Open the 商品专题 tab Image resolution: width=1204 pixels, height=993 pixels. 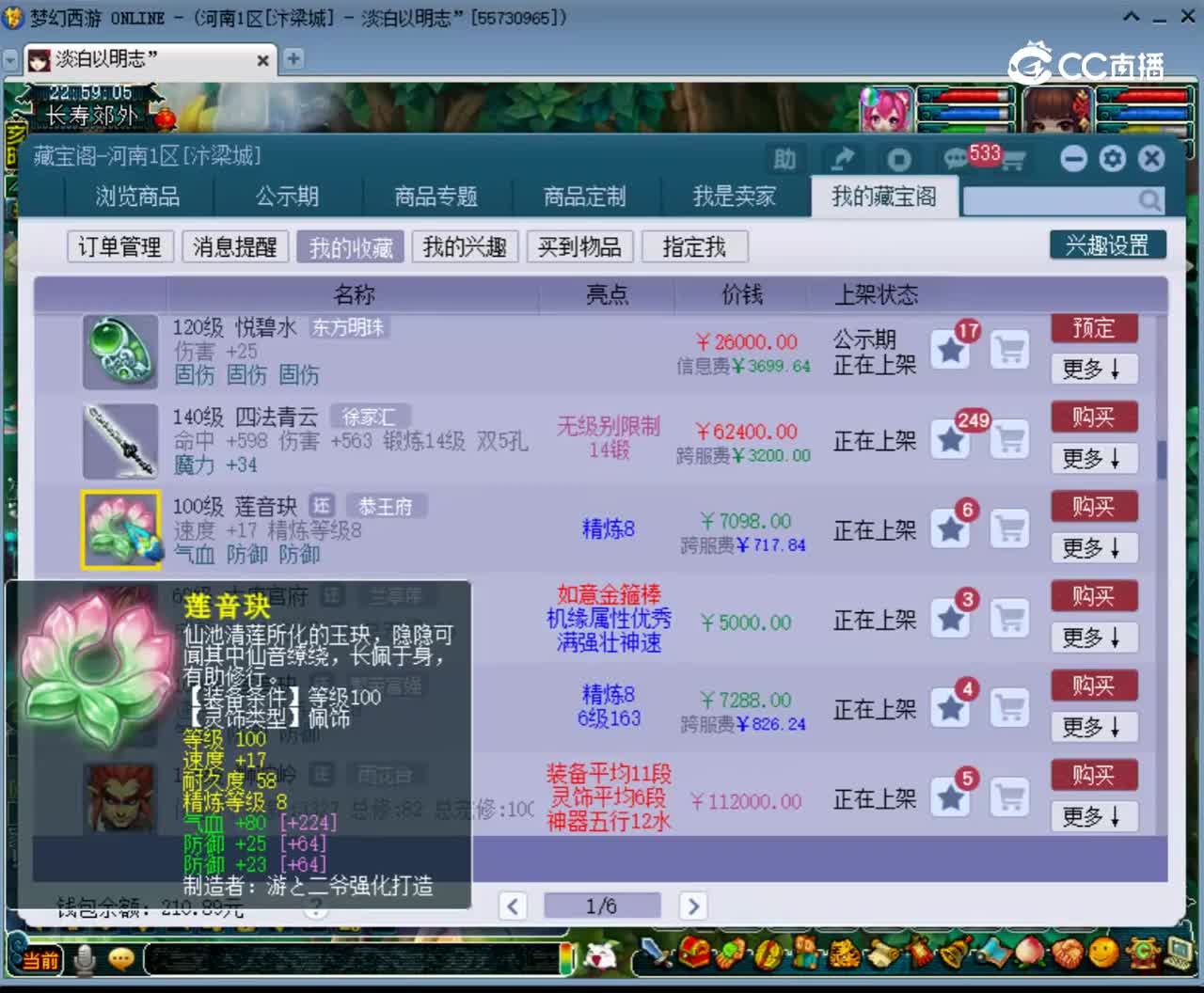click(436, 197)
